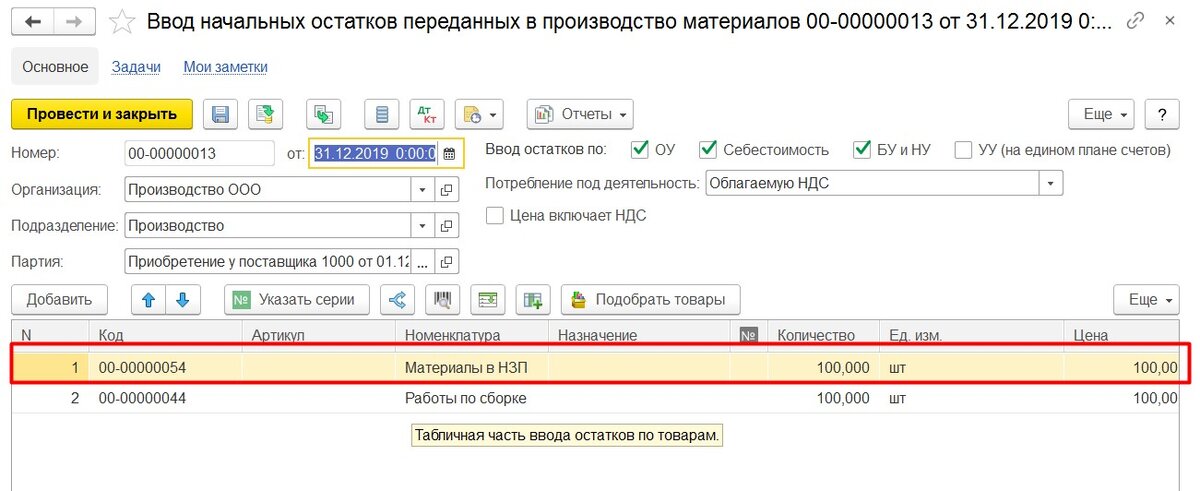Image resolution: width=1200 pixels, height=491 pixels.
Task: Expand Потребление под деятельность dropdown
Action: (x=1050, y=184)
